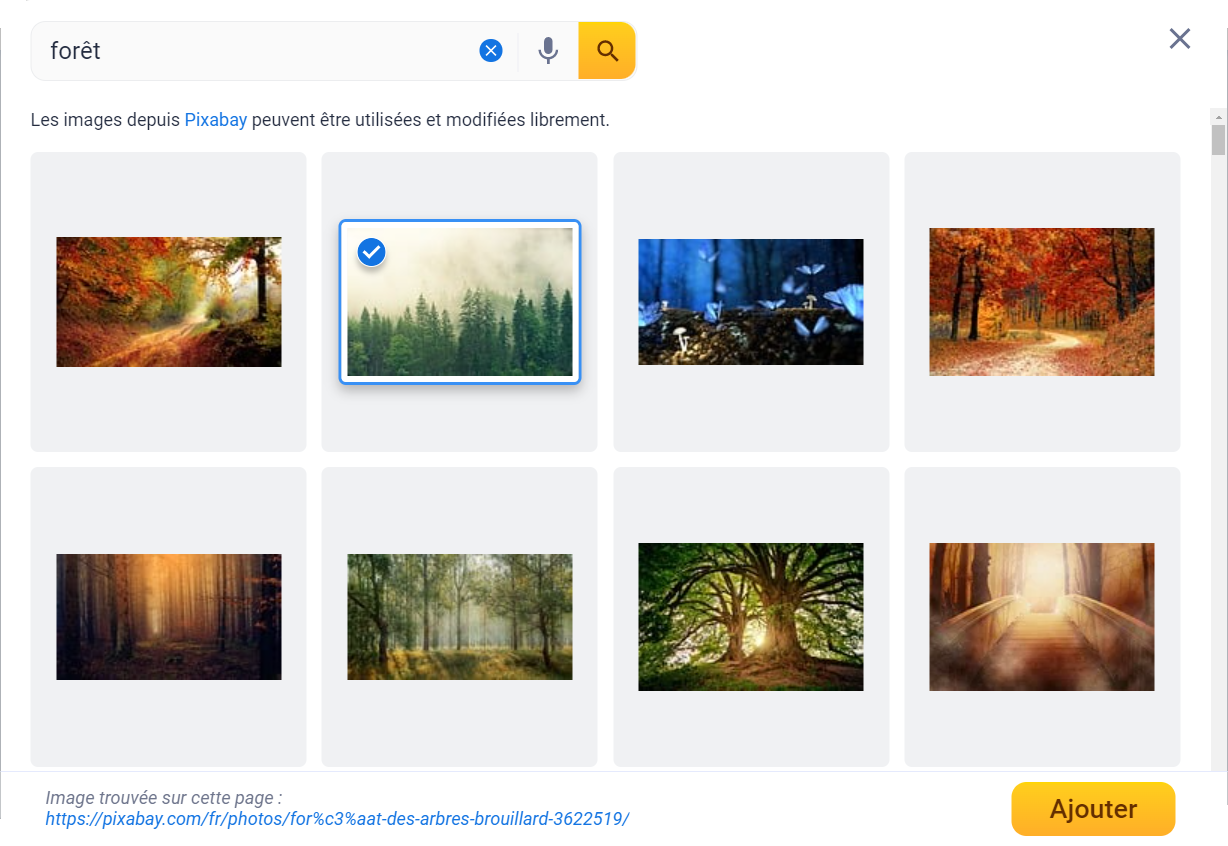Click in the search field containing forêt
This screenshot has height=846, width=1228.
(250, 51)
